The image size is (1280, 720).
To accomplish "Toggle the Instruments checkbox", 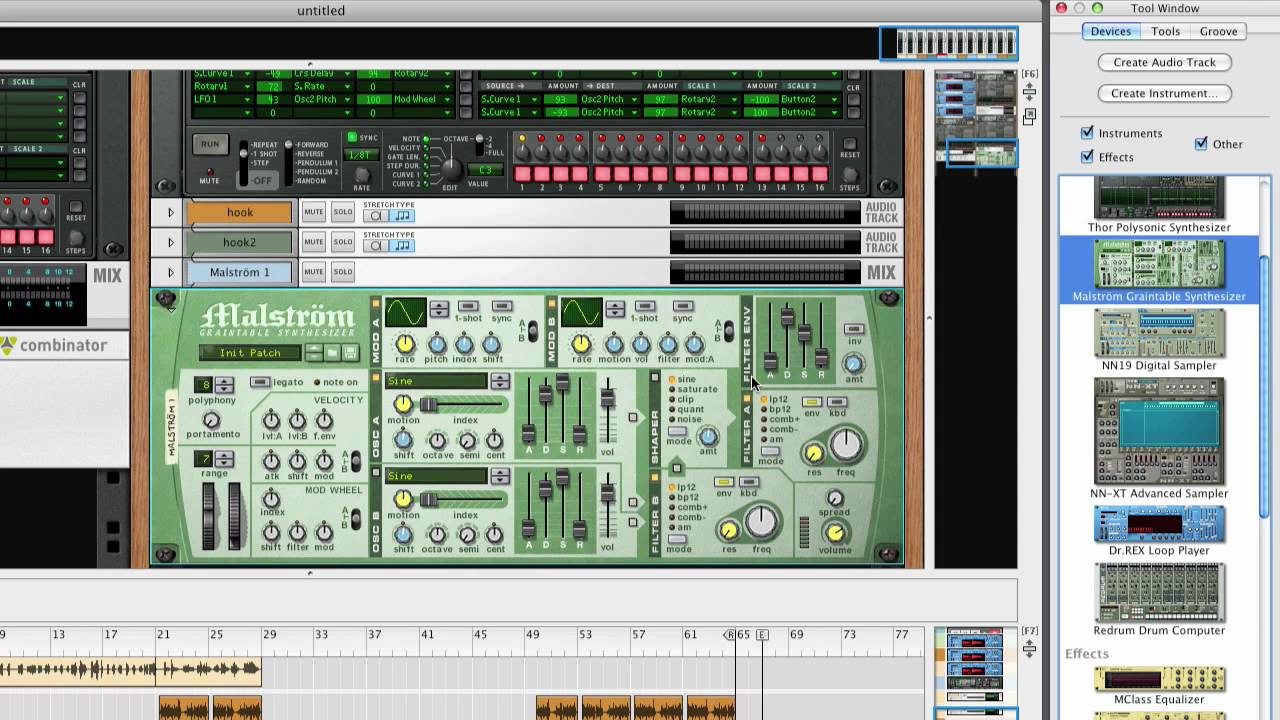I will click(x=1088, y=133).
